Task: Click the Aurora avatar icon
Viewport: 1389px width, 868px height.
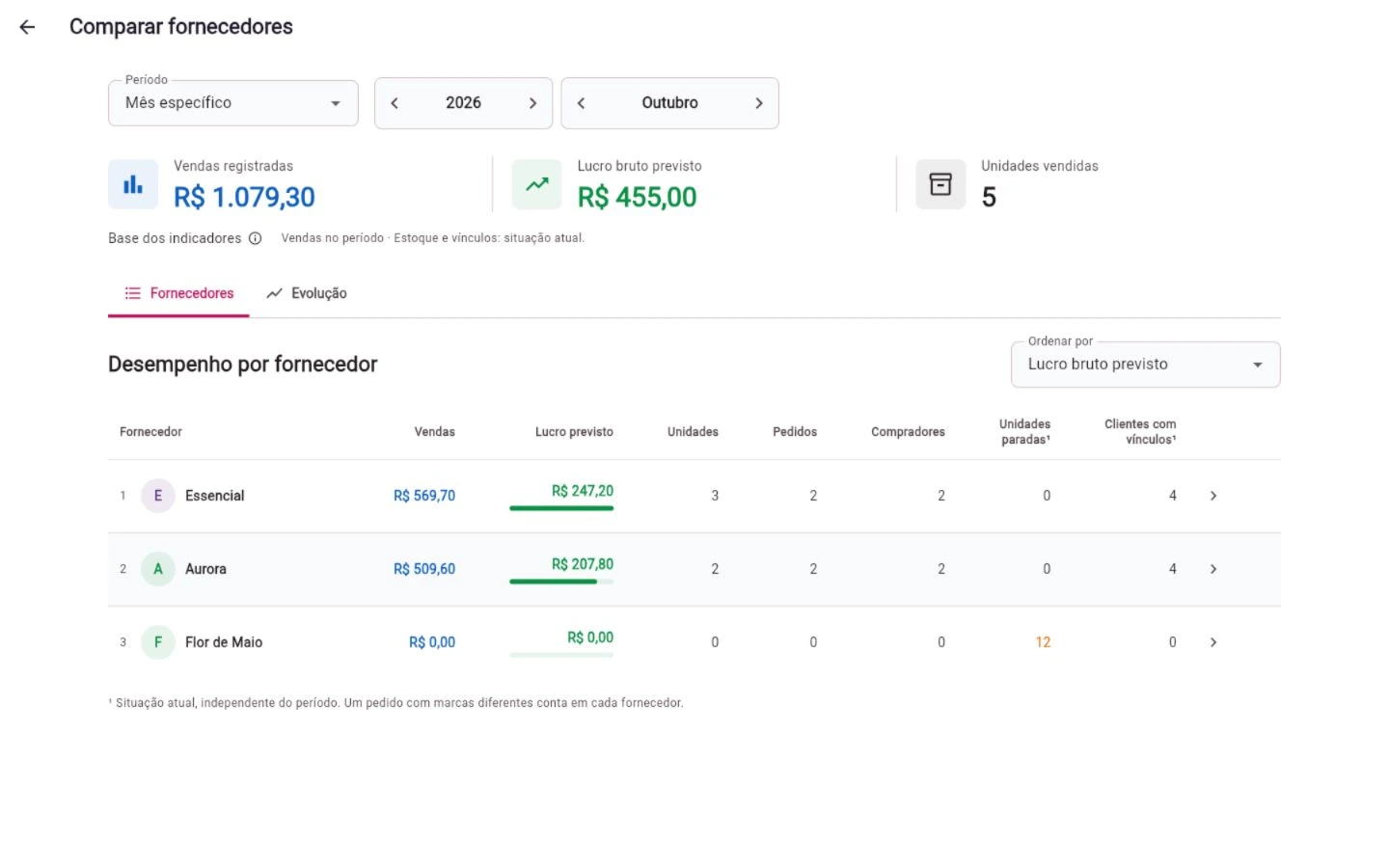Action: click(158, 569)
